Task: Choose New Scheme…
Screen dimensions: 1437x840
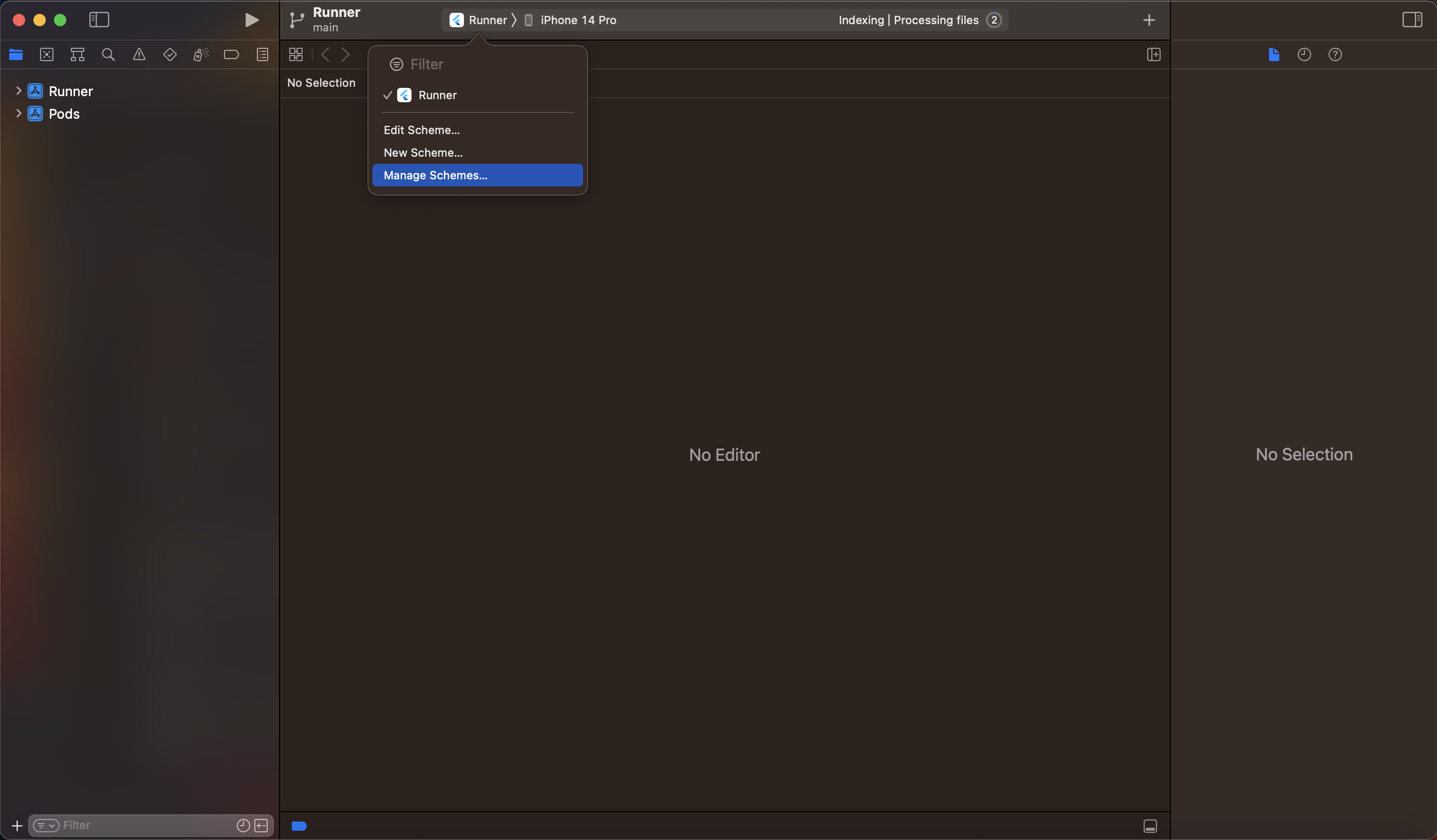Action: (x=478, y=153)
